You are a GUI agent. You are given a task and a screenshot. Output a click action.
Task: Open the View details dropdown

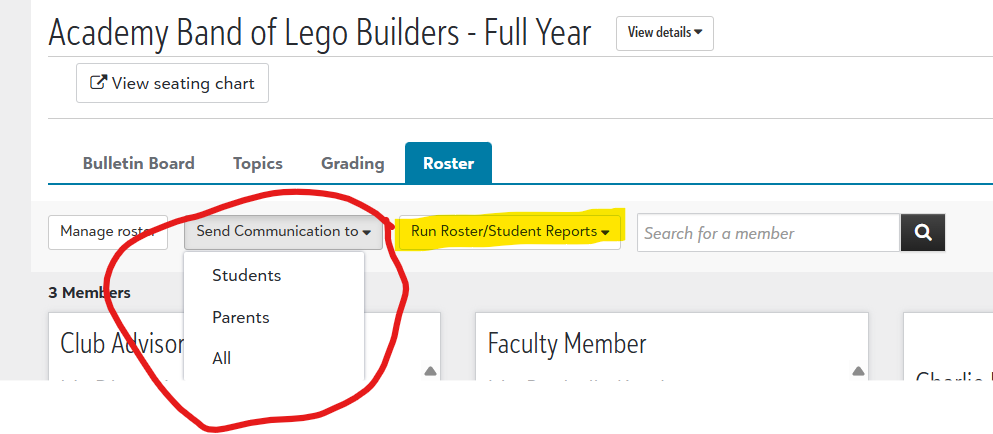point(664,32)
